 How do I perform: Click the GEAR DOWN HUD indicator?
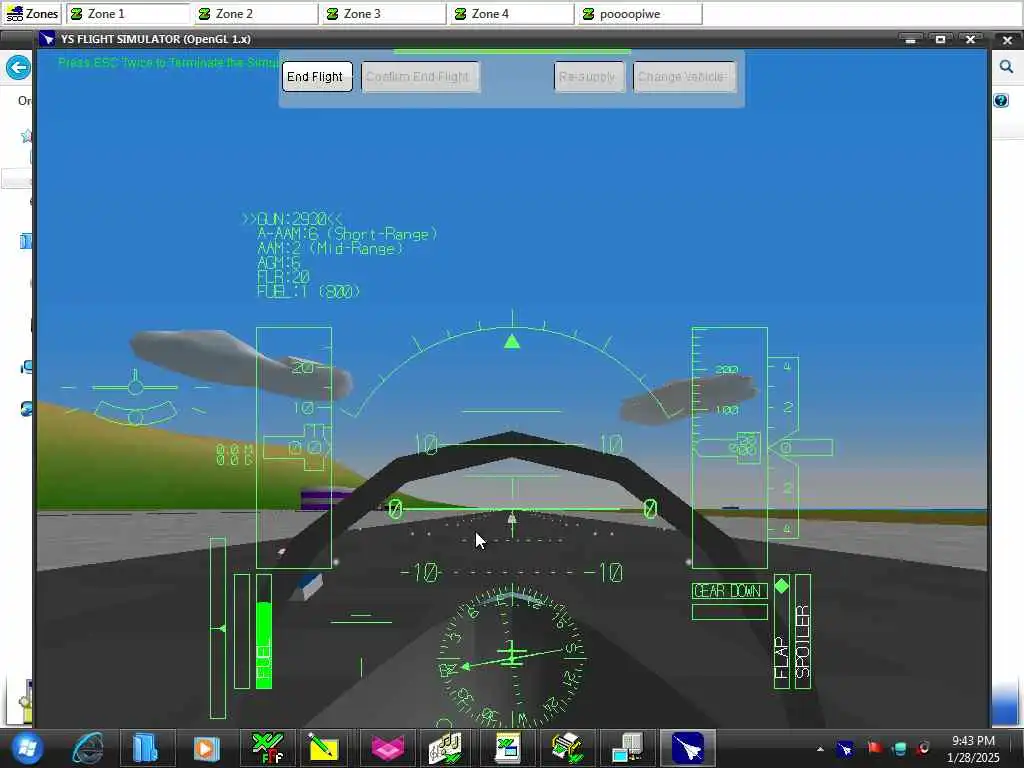point(729,591)
